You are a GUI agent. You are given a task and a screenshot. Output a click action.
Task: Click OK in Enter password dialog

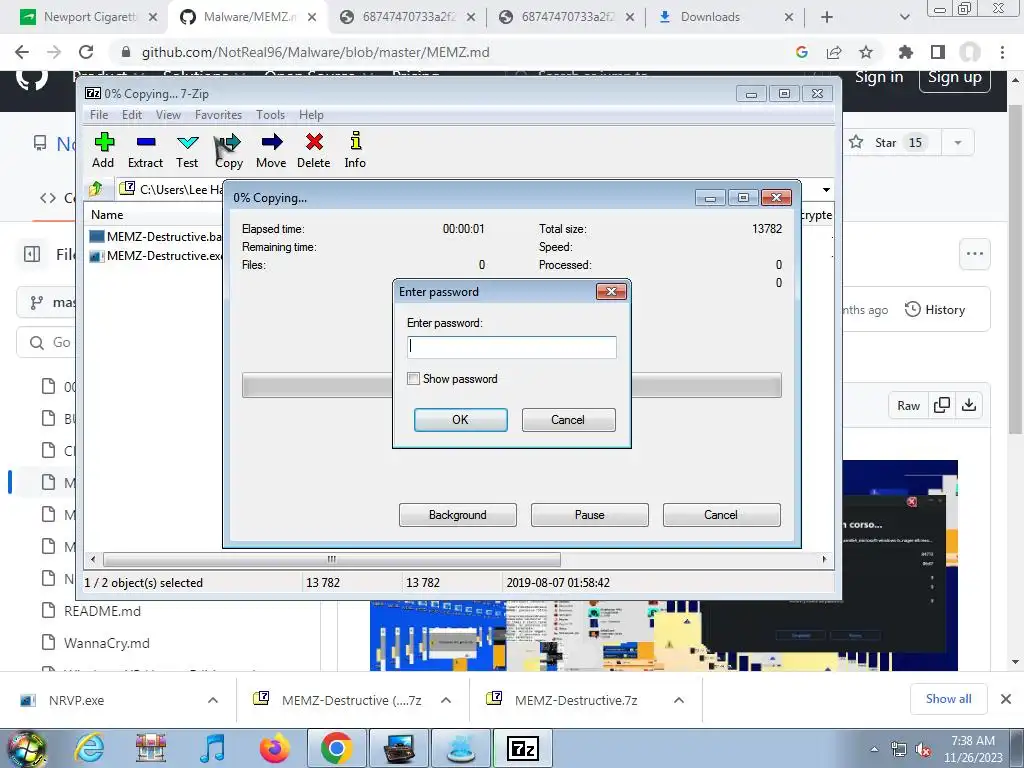460,420
